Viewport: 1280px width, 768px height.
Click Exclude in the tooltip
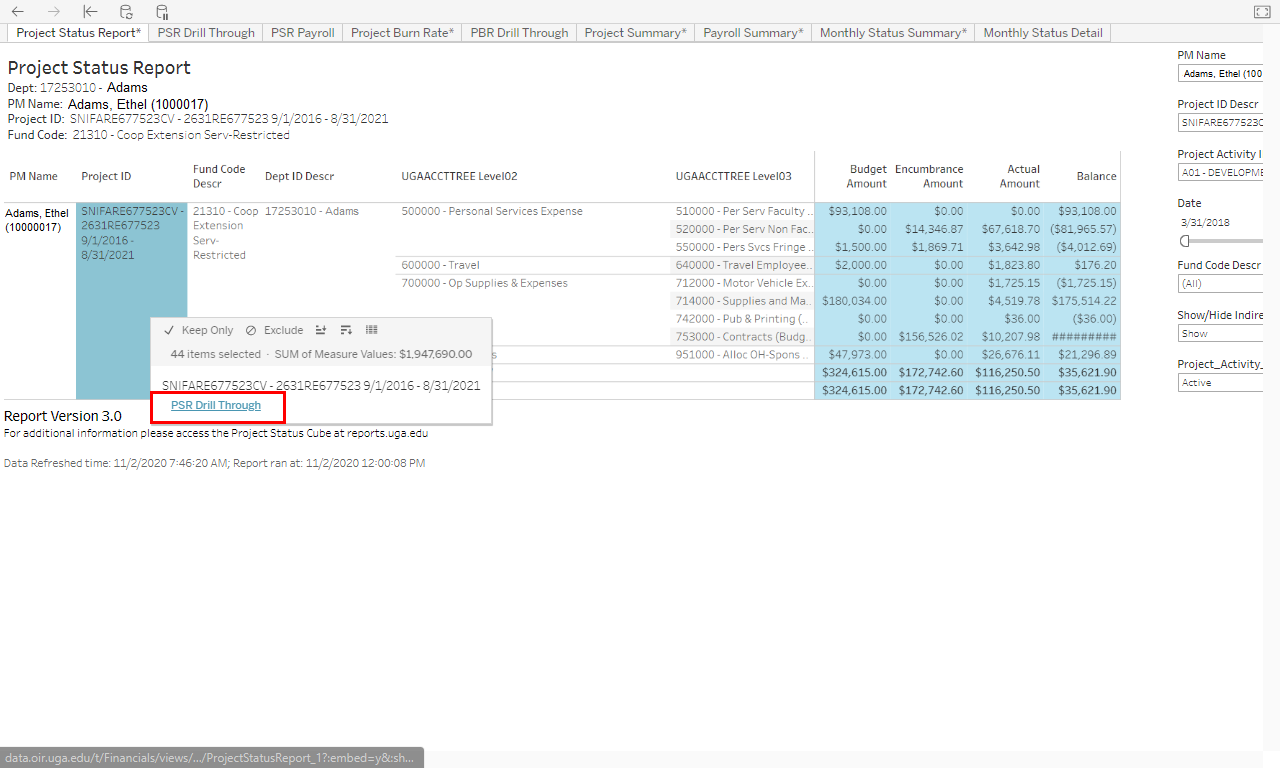click(274, 330)
